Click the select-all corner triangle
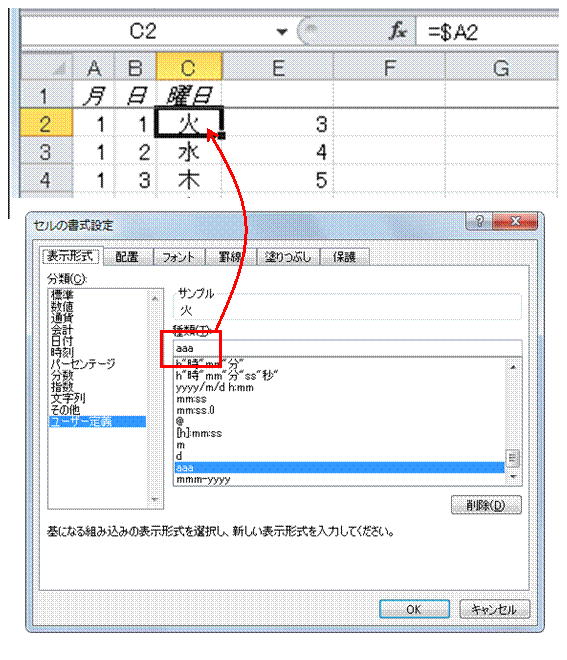This screenshot has width=567, height=660. tap(59, 68)
